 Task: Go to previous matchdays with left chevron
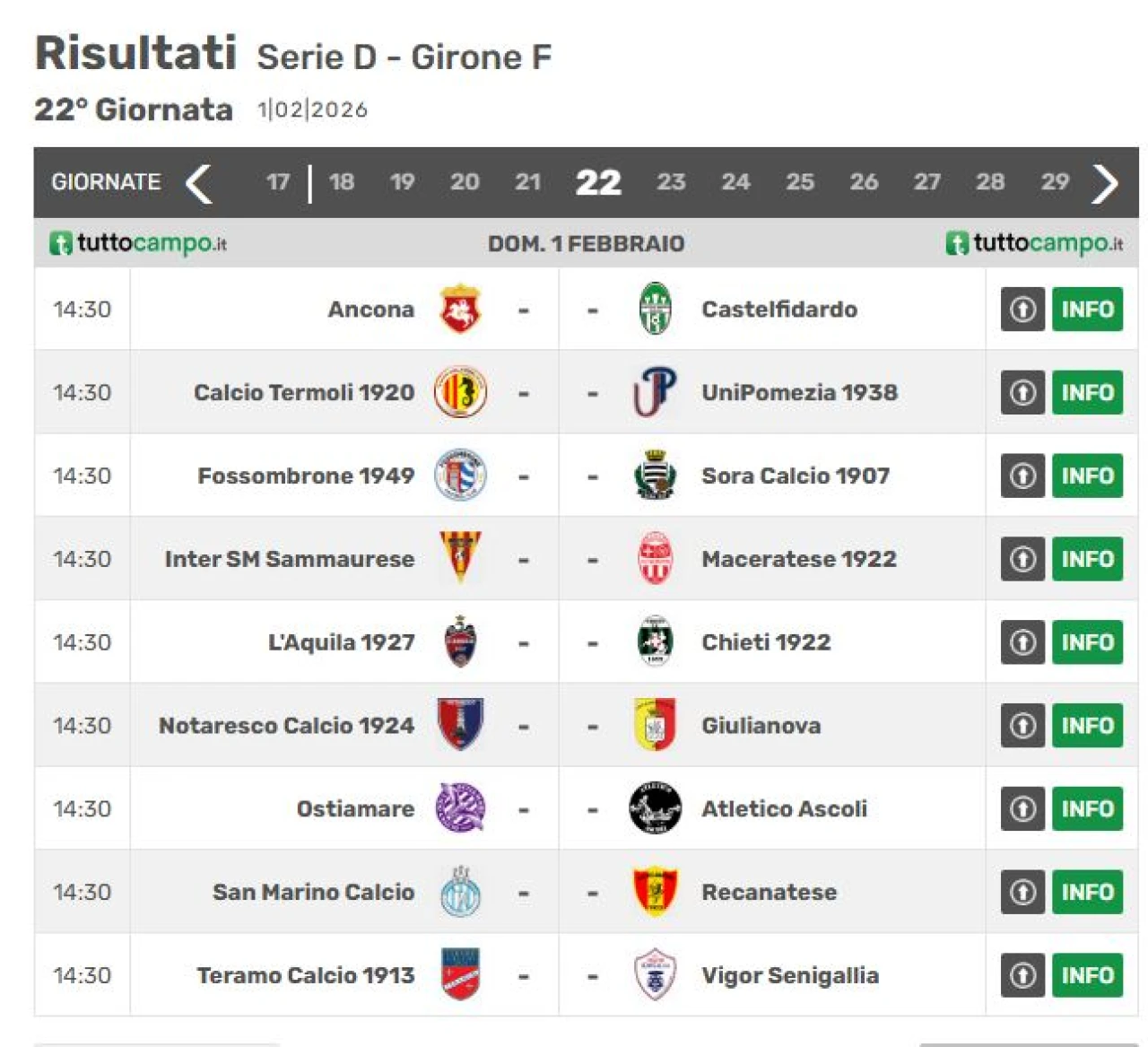199,183
